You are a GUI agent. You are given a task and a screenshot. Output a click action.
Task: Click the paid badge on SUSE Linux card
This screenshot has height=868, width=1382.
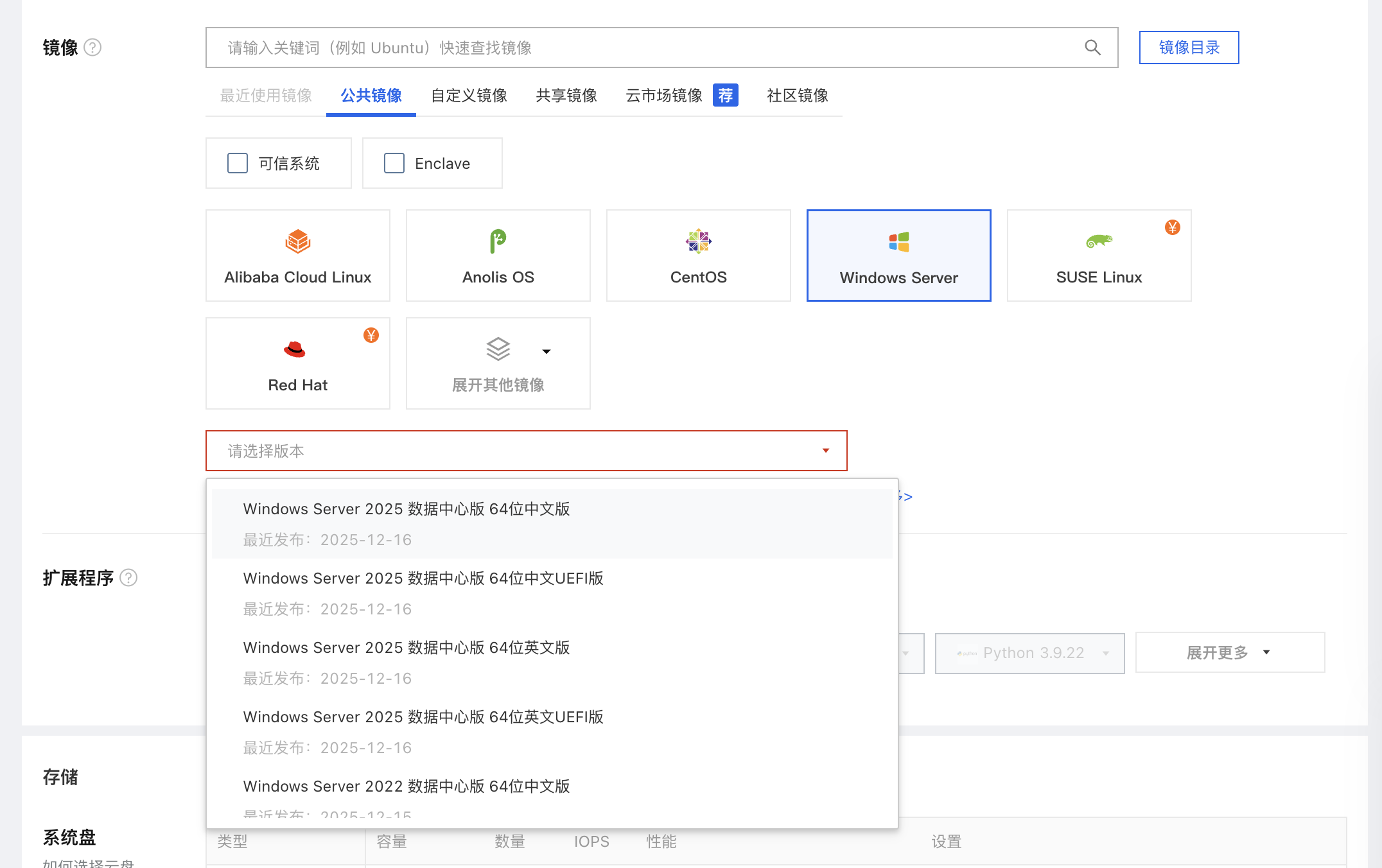[x=1173, y=227]
